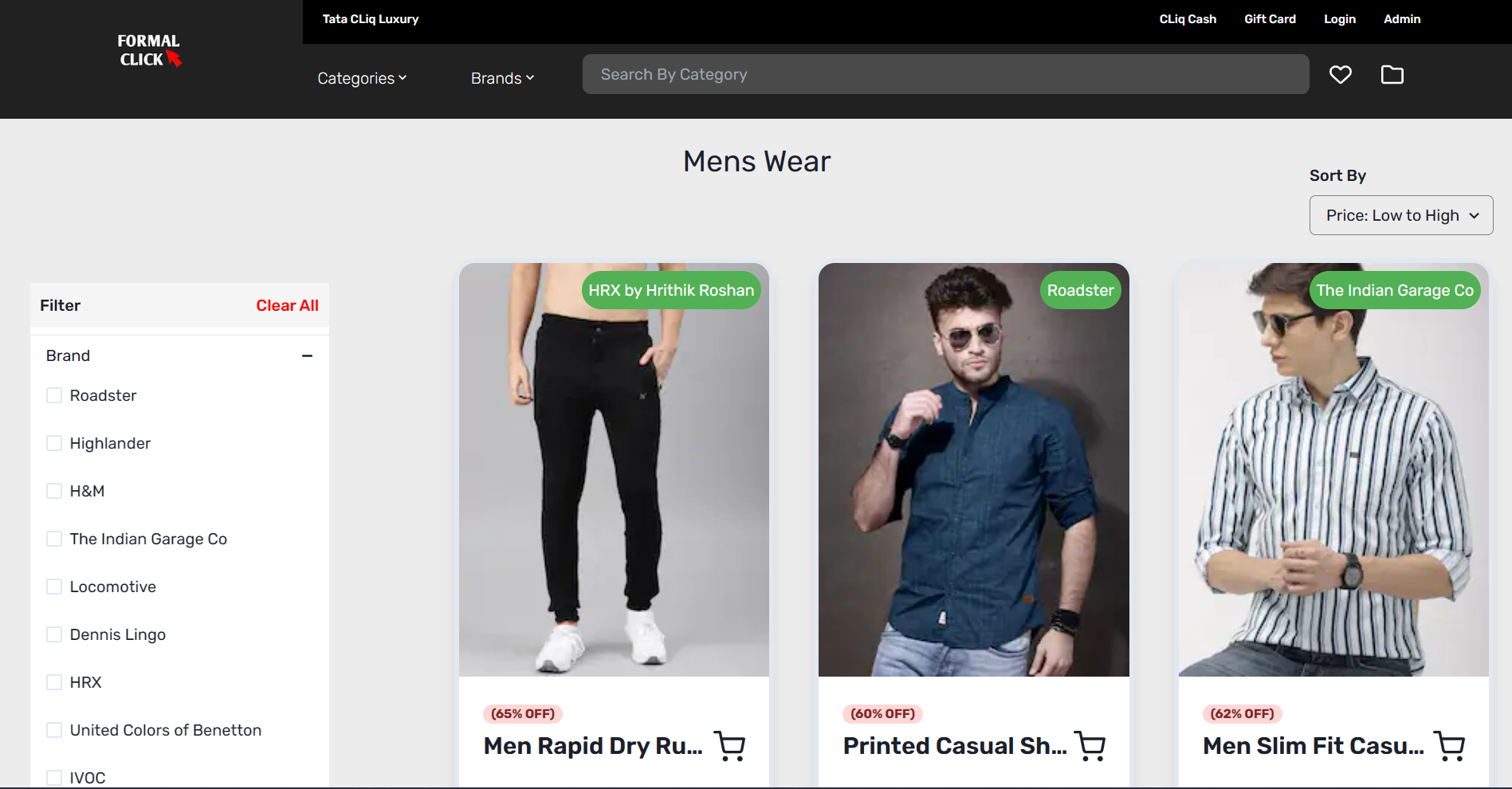
Task: Open the Admin page
Action: click(x=1401, y=19)
